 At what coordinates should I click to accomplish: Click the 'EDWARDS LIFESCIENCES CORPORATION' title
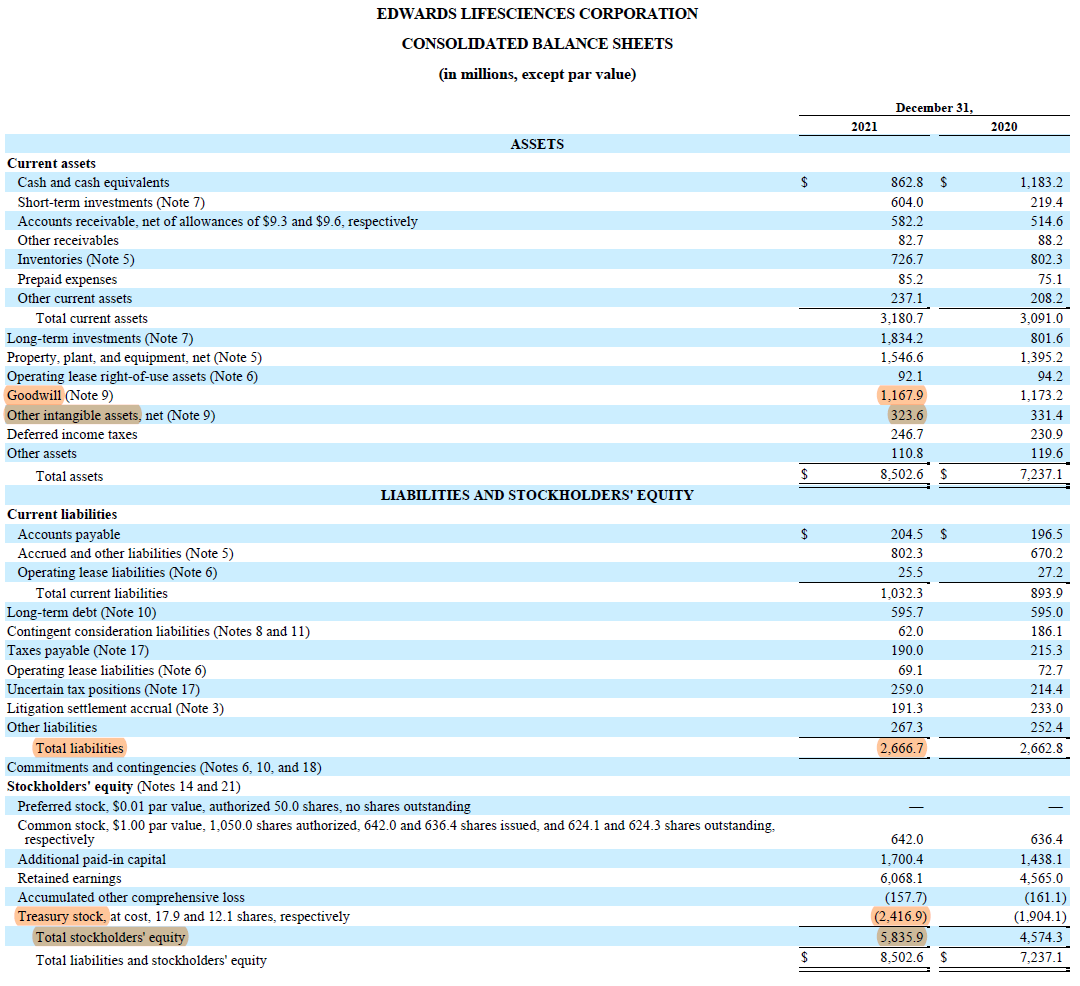tap(537, 14)
